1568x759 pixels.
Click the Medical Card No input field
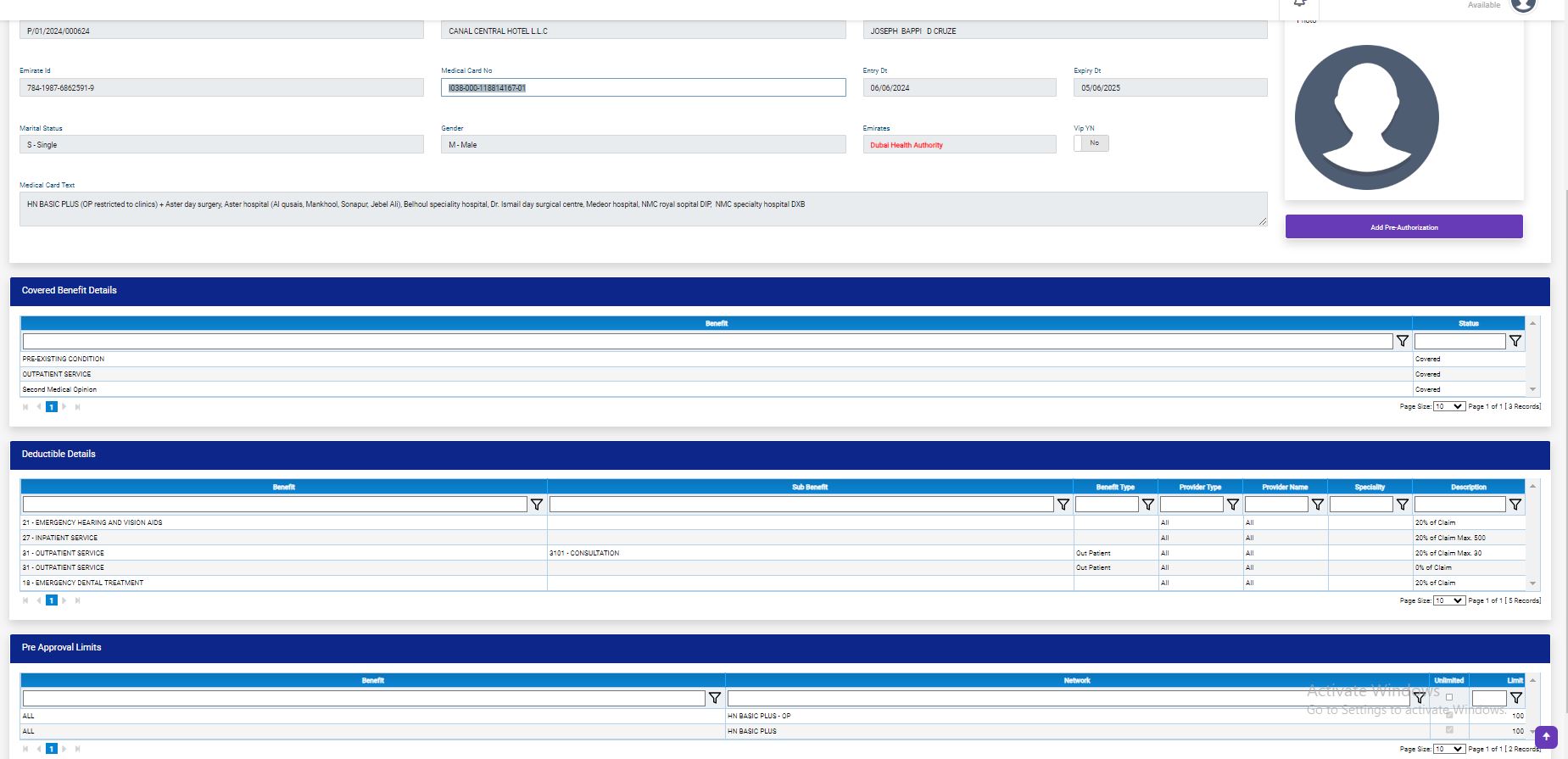click(643, 87)
